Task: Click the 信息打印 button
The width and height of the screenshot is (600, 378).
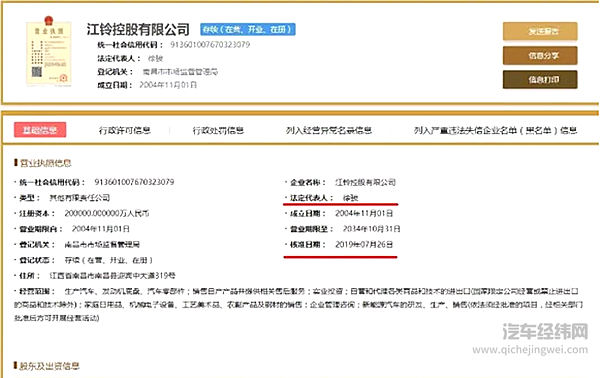Action: 540,80
